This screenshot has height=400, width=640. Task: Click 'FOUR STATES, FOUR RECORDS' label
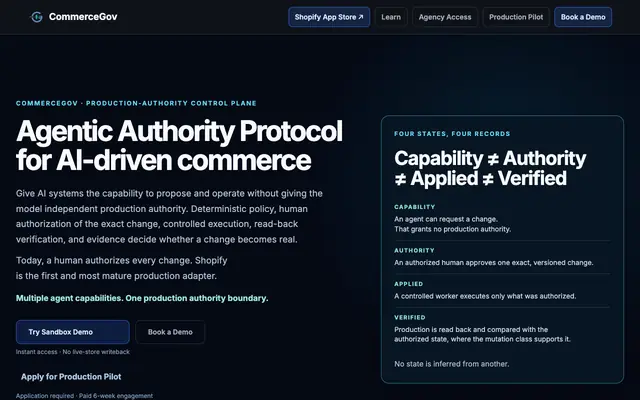[x=452, y=134]
